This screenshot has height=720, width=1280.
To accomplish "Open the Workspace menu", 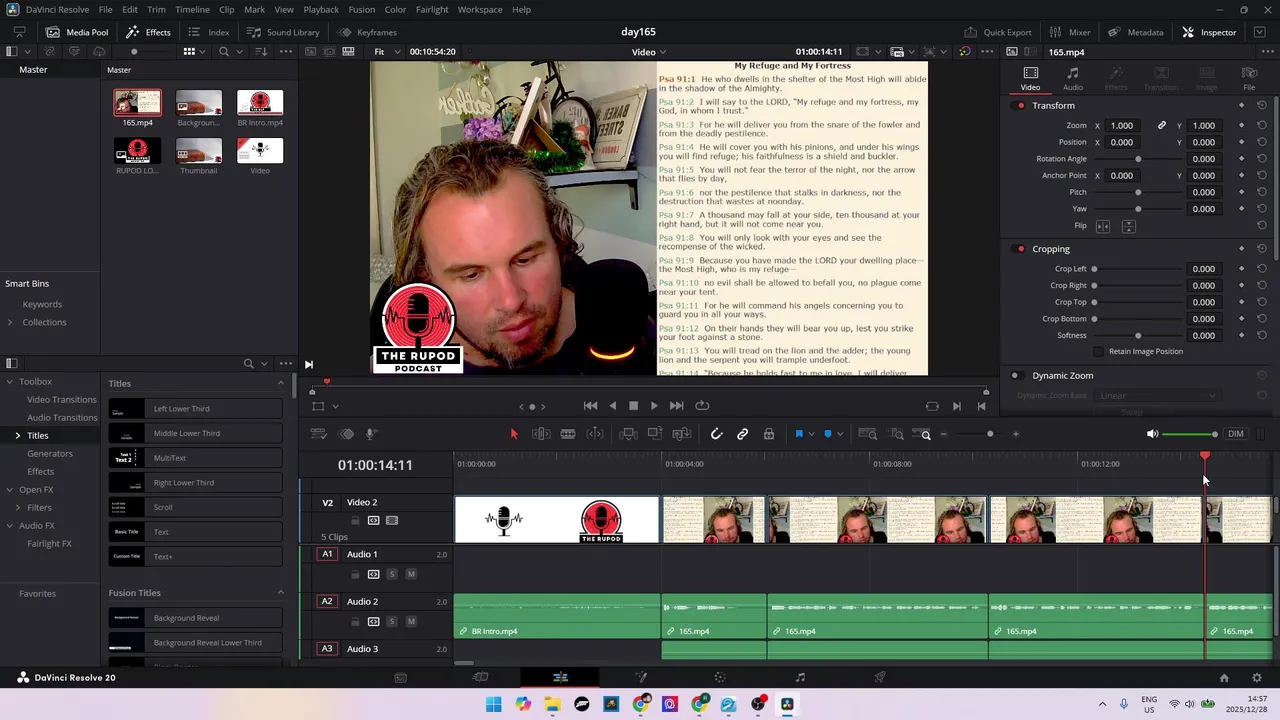I will click(480, 9).
